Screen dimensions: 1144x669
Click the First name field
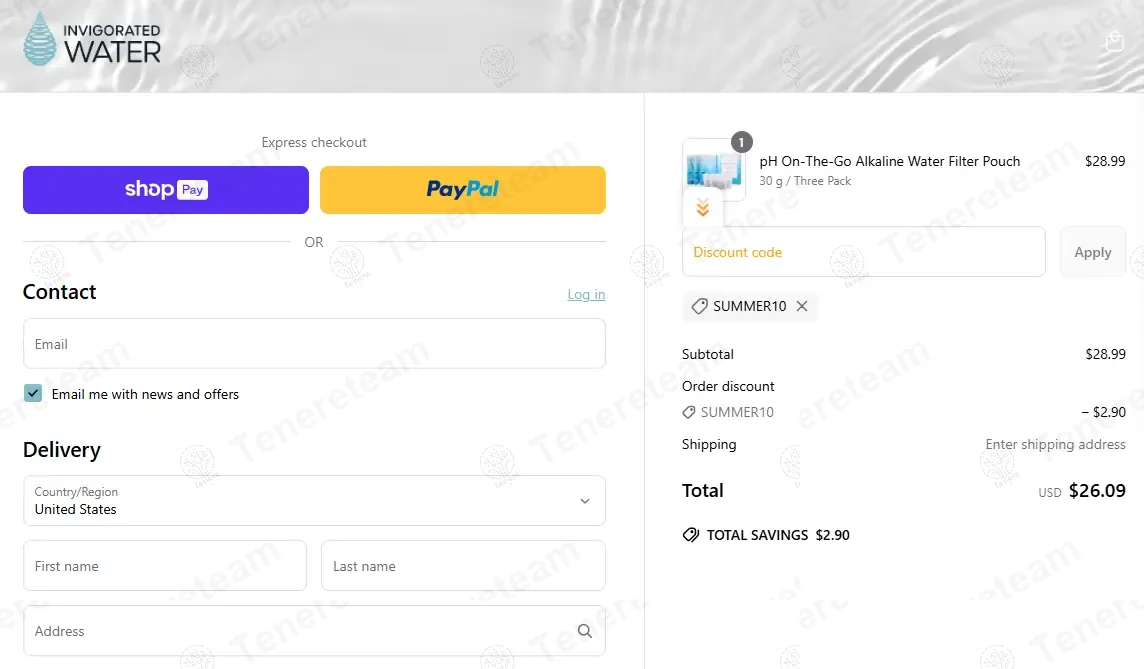tap(165, 566)
